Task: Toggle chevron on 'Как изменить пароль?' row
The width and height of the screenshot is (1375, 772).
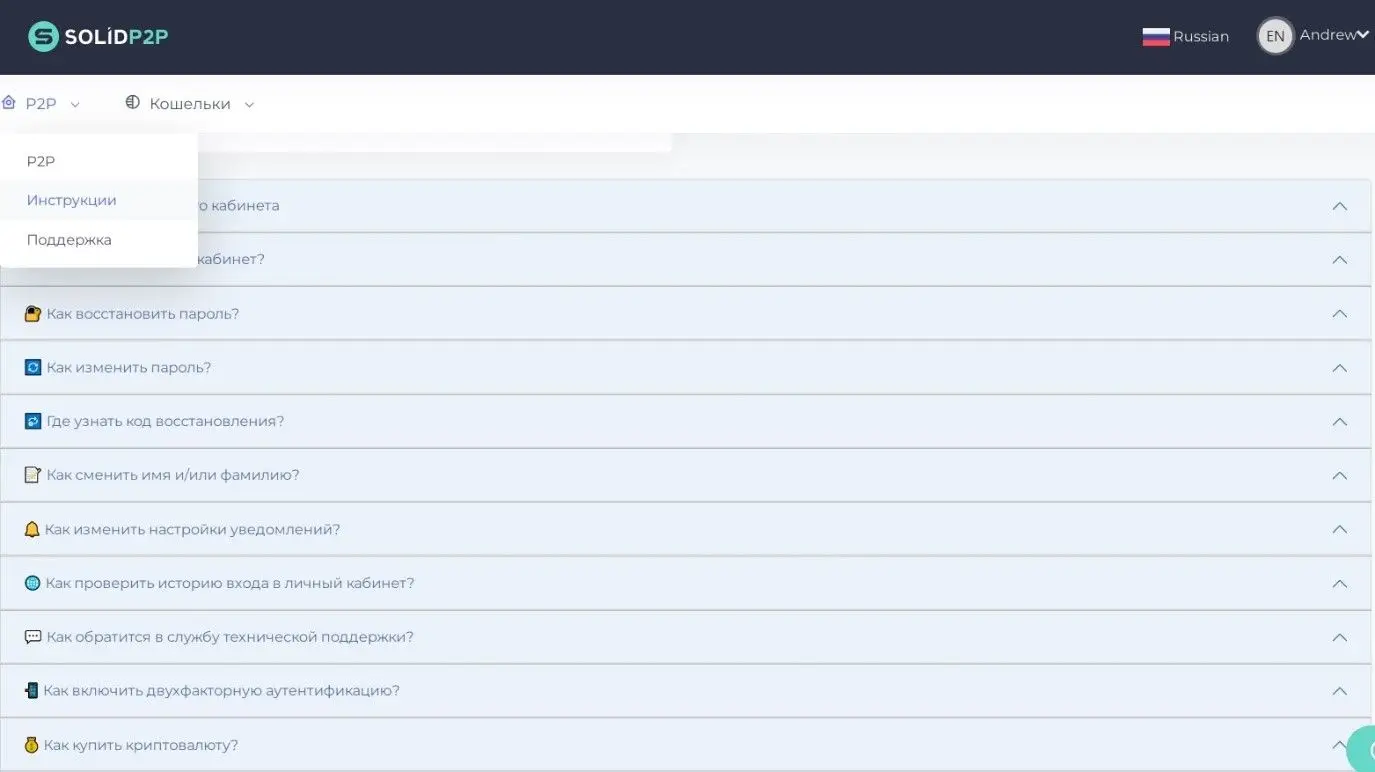Action: coord(1339,368)
